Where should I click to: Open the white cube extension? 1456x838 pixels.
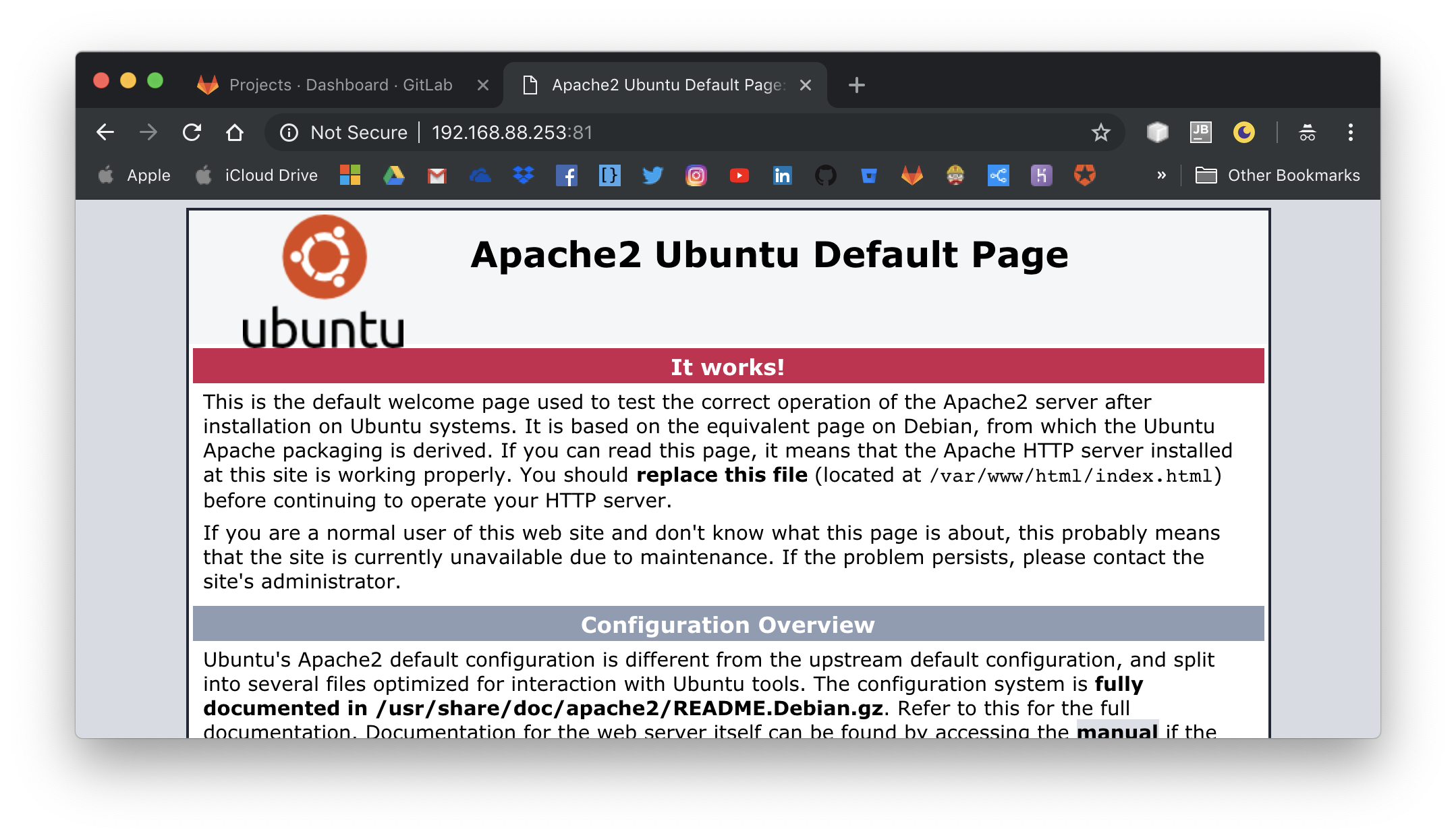tap(1157, 132)
